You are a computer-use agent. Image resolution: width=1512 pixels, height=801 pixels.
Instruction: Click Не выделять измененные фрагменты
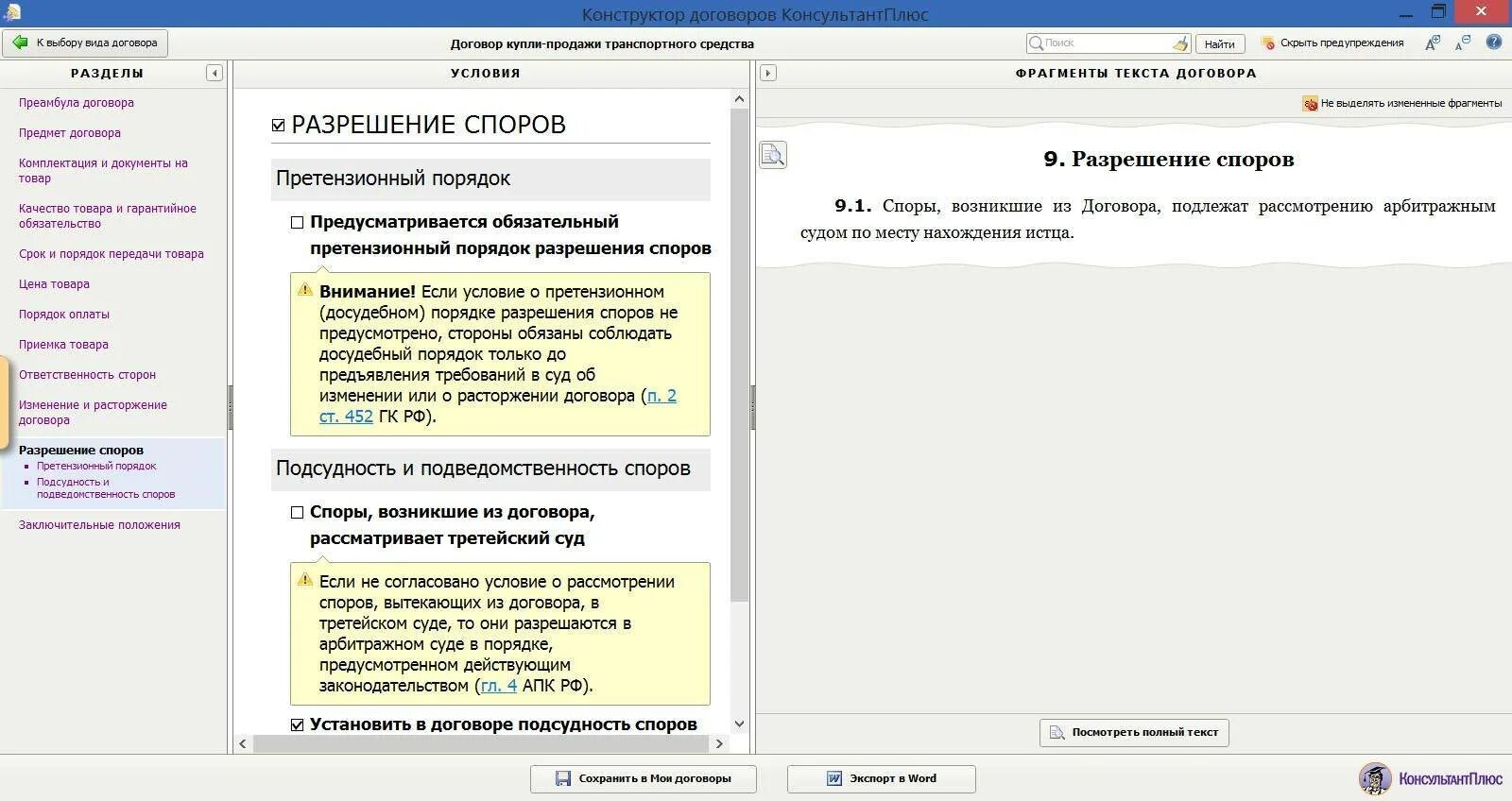tap(1402, 104)
